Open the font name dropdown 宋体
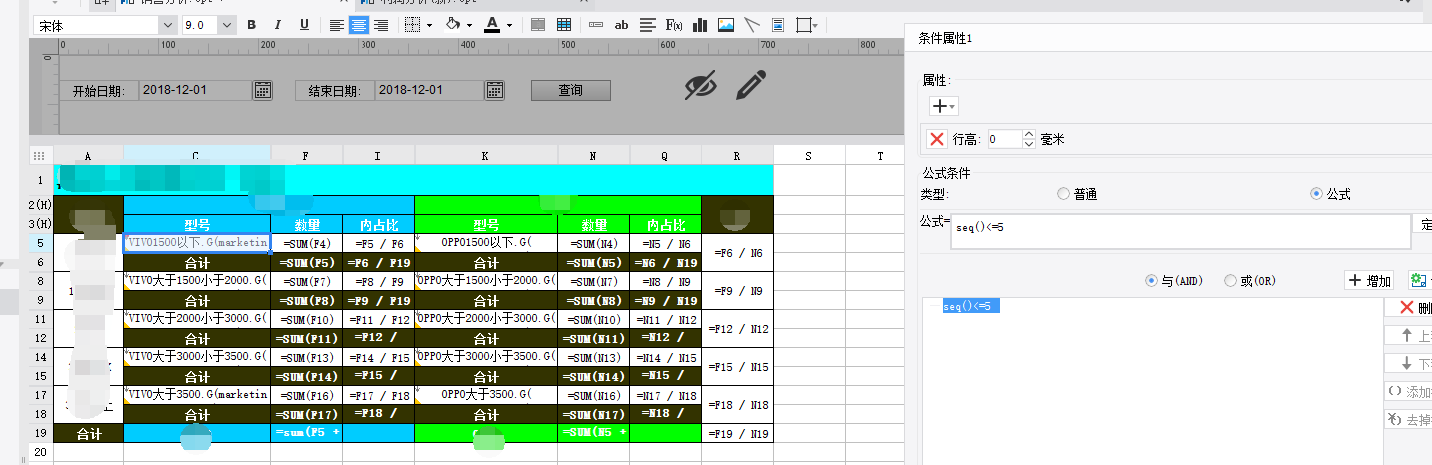 pos(167,25)
